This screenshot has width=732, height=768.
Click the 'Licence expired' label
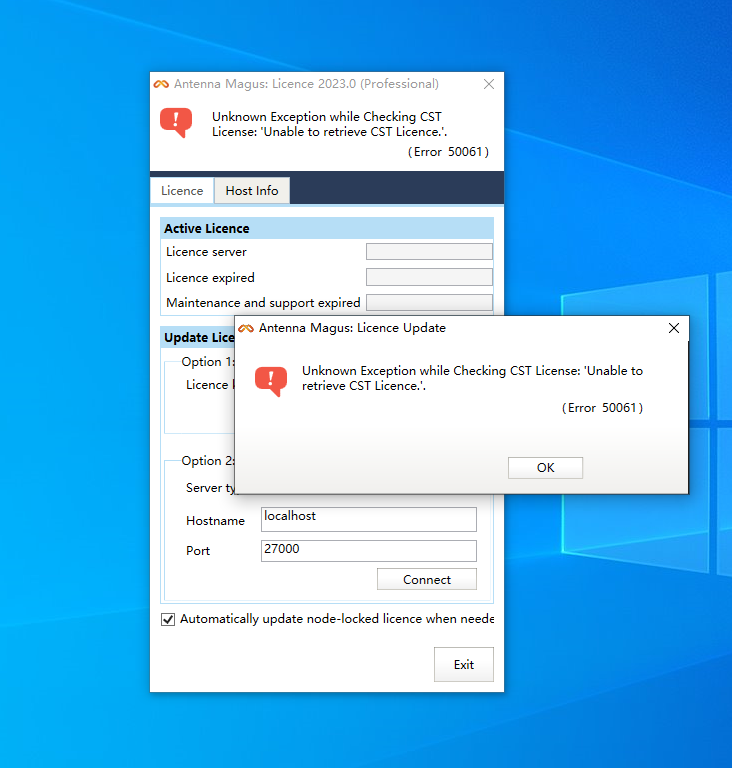click(210, 278)
